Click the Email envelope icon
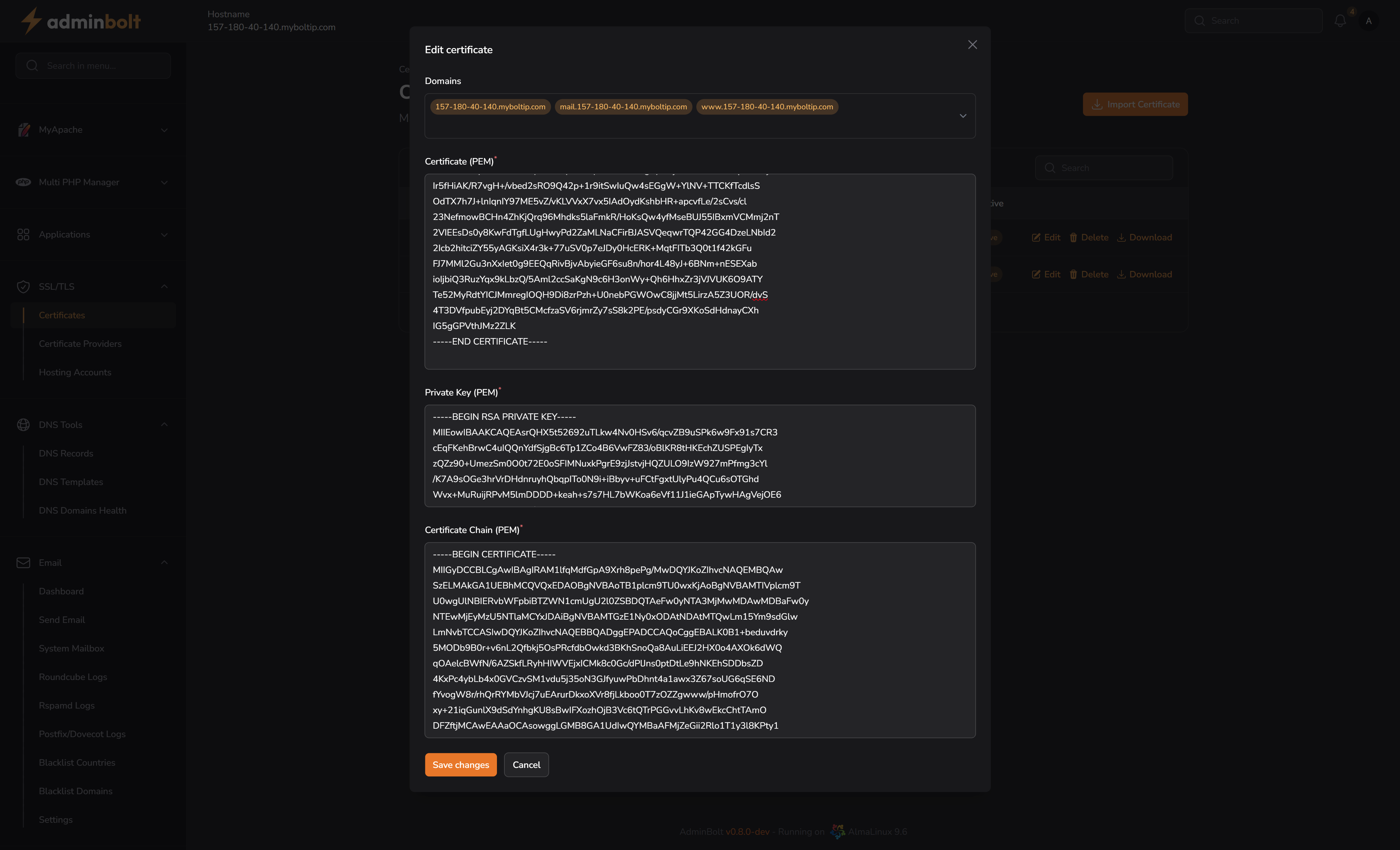The image size is (1400, 850). [x=23, y=563]
